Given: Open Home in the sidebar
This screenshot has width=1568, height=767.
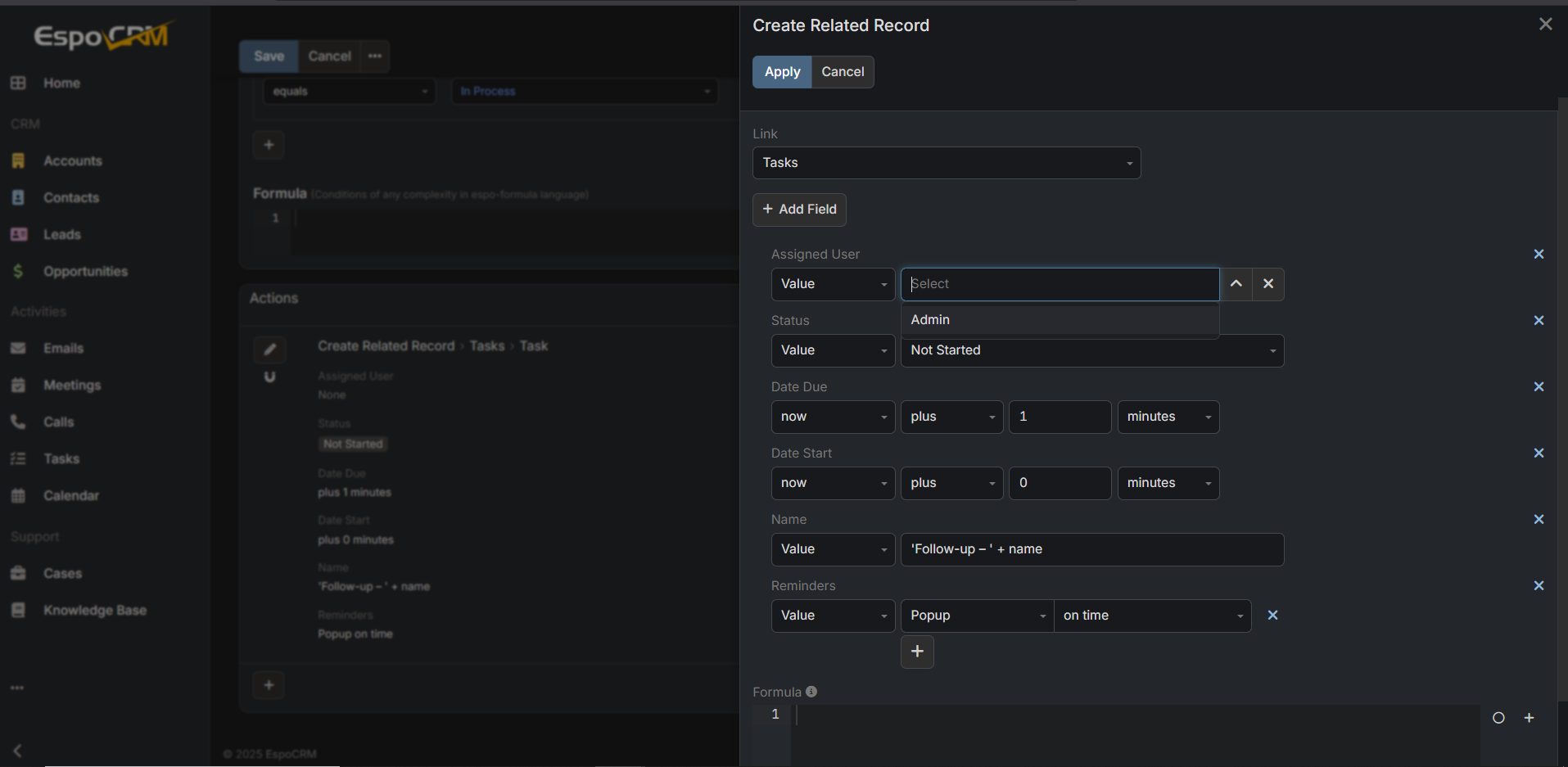Looking at the screenshot, I should click(x=61, y=83).
